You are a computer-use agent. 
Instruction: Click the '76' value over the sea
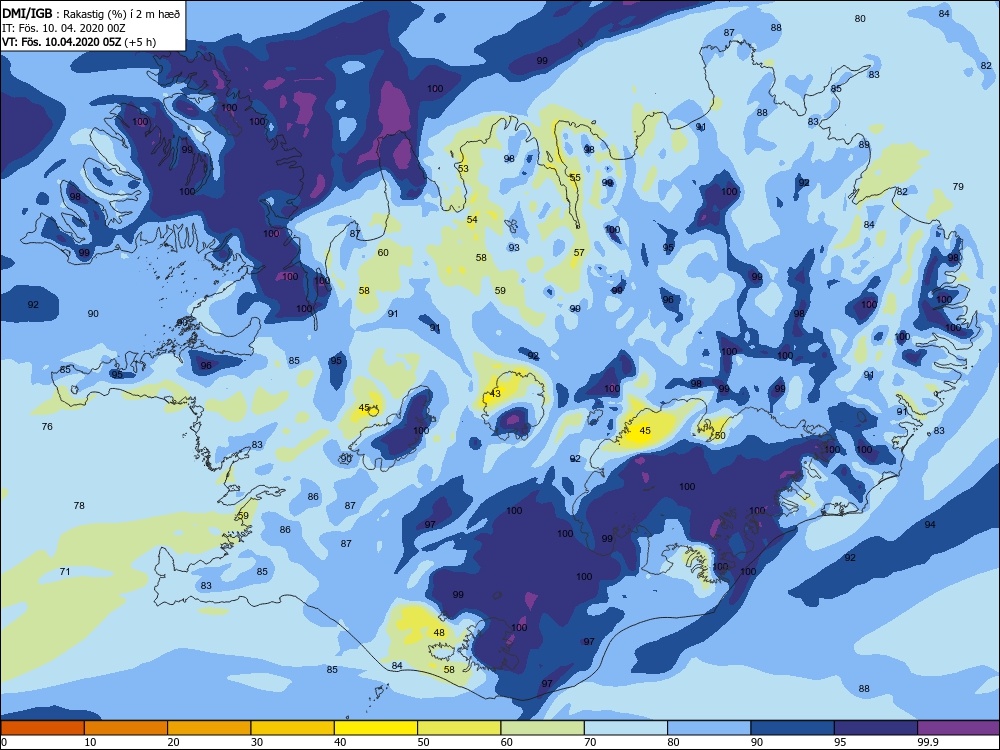(47, 426)
